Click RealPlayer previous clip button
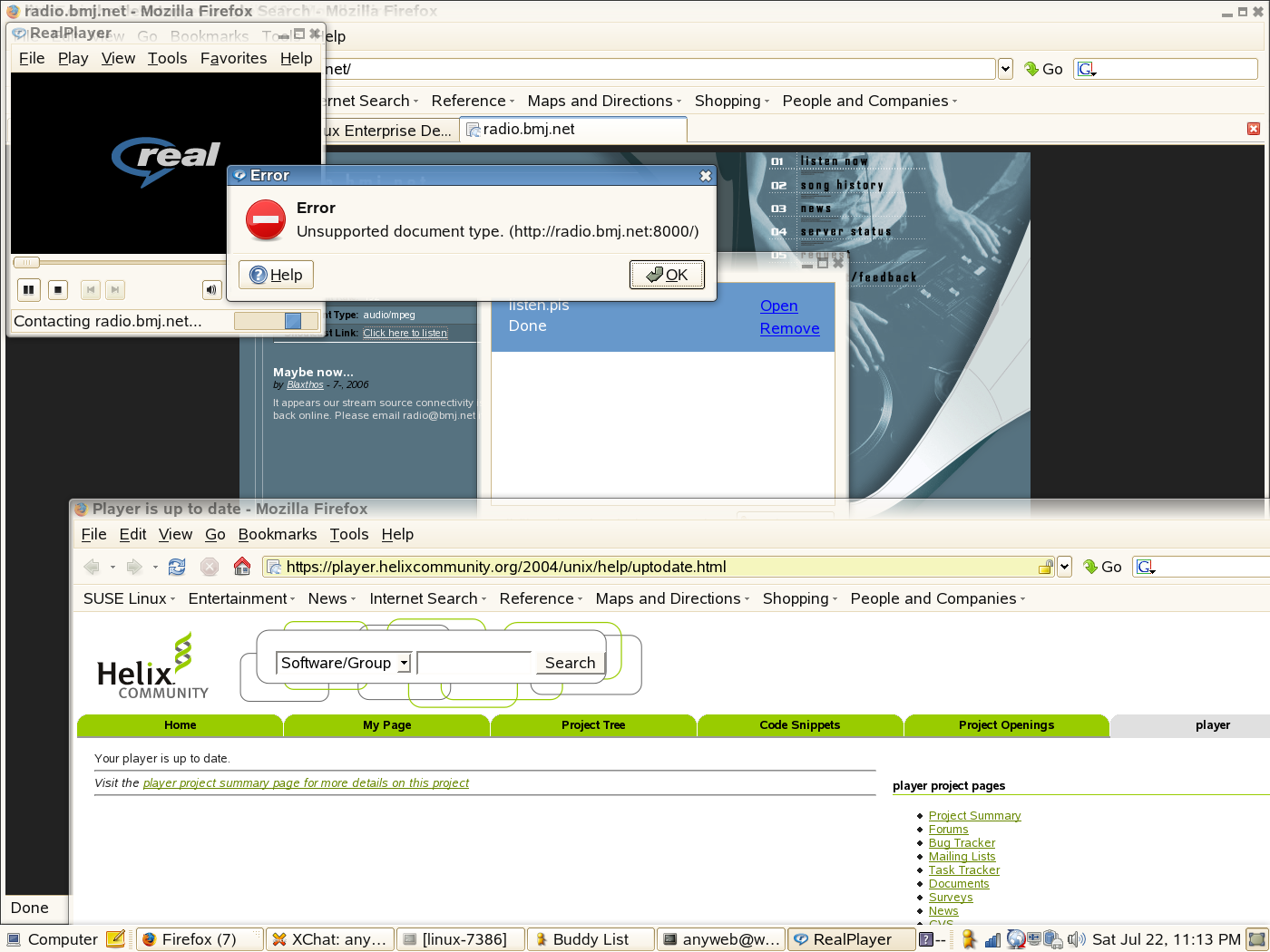 coord(90,290)
